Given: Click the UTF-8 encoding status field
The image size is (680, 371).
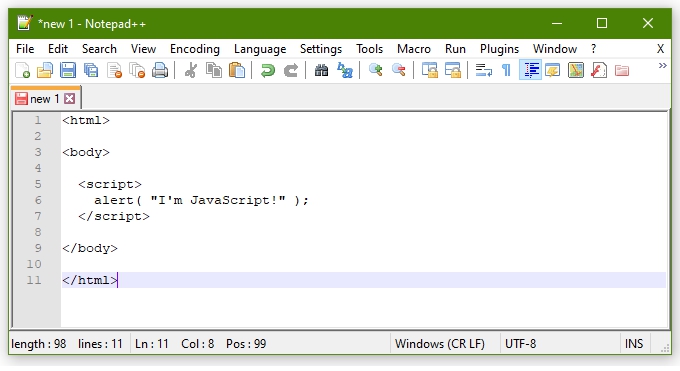Looking at the screenshot, I should (520, 344).
